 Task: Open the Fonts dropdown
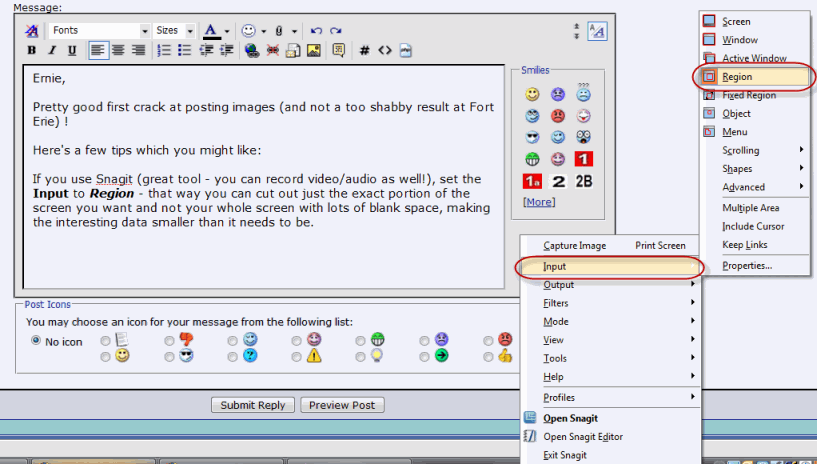tap(100, 31)
